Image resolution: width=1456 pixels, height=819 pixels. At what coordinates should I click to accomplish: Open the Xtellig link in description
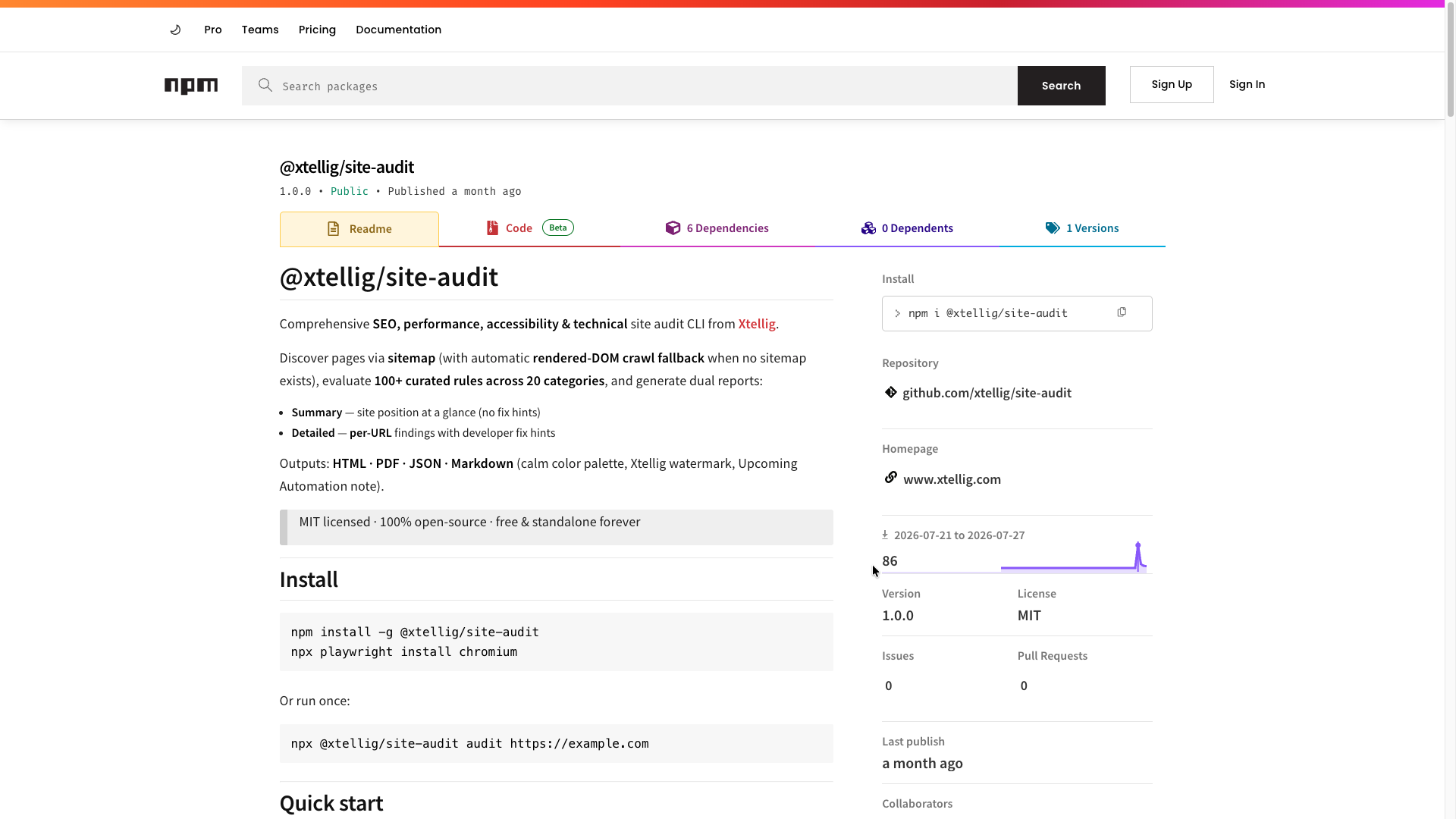click(757, 324)
